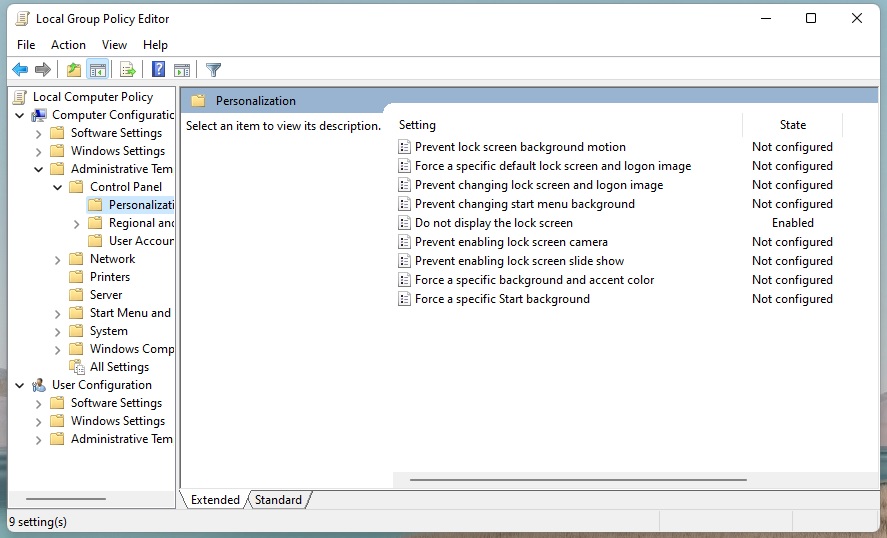Switch to the Standard tab
This screenshot has width=887, height=538.
[278, 500]
